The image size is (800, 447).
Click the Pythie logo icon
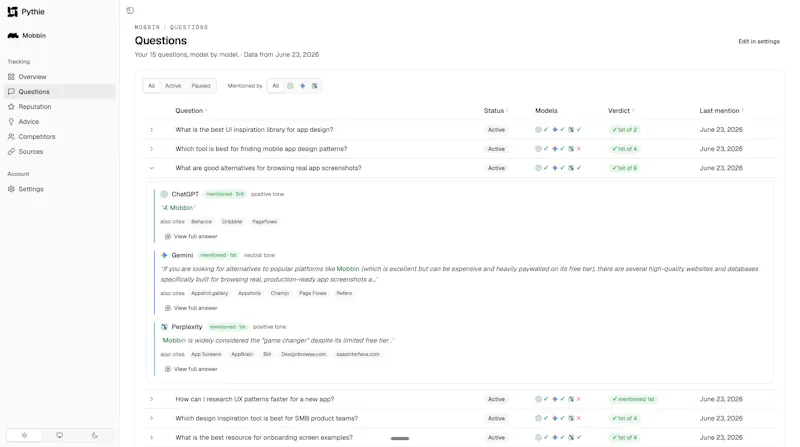pyautogui.click(x=13, y=12)
